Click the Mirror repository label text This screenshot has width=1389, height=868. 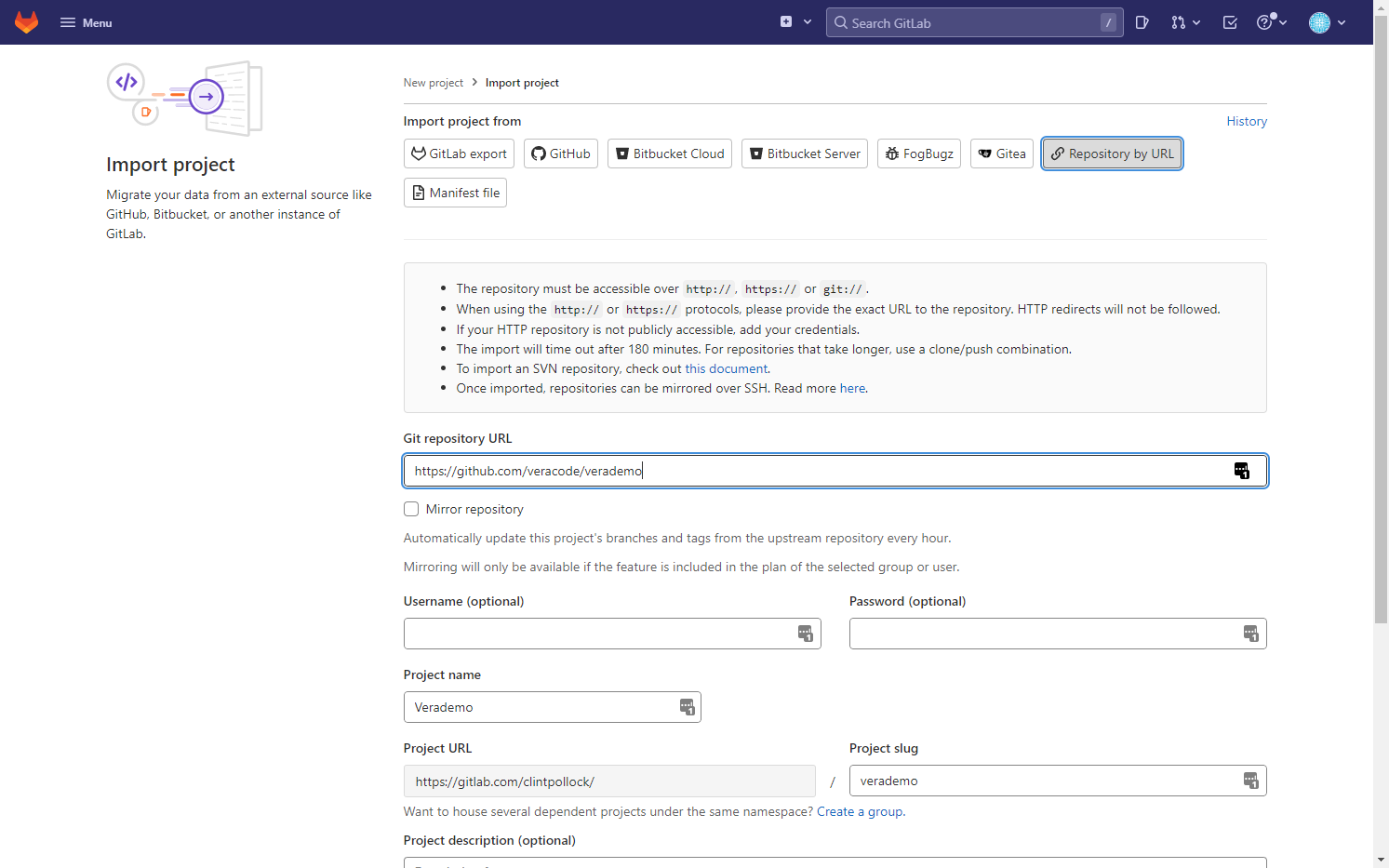(474, 509)
